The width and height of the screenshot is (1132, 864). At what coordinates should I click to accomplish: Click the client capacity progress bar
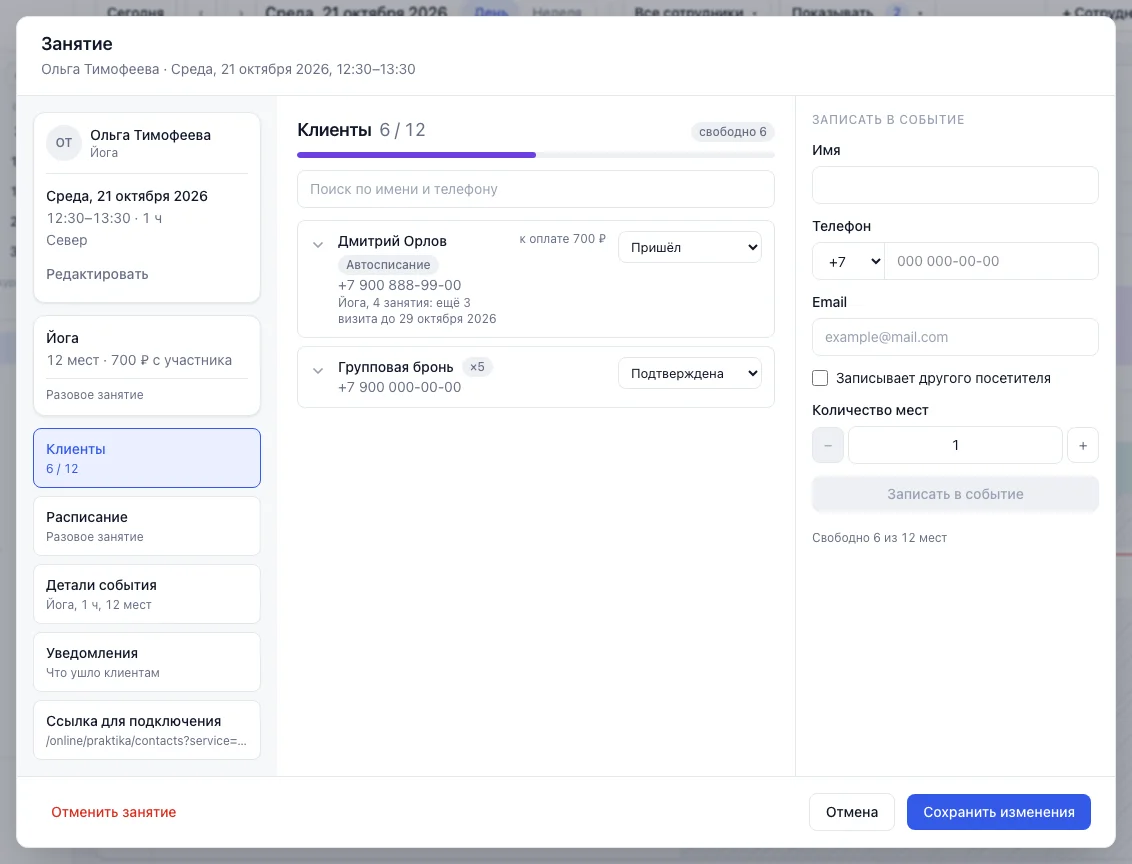[x=536, y=155]
